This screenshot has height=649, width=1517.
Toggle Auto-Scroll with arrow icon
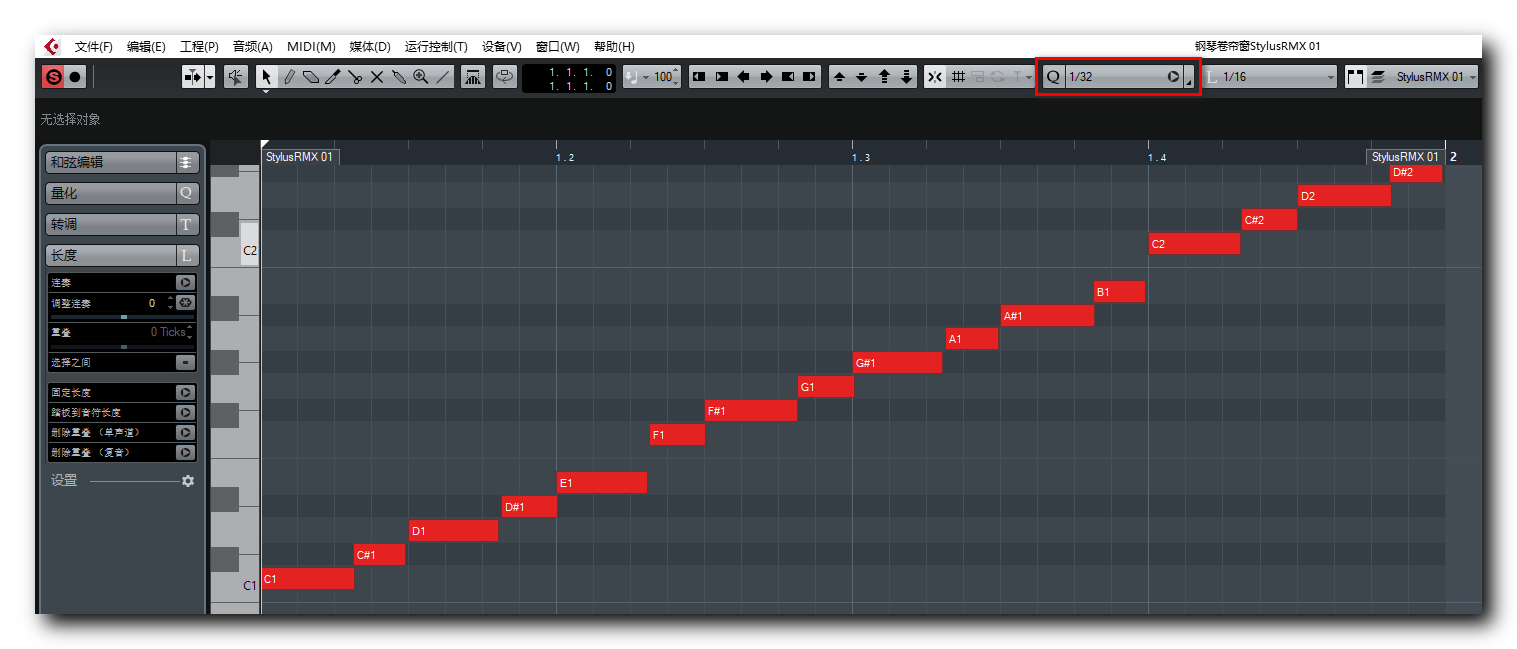pyautogui.click(x=193, y=76)
